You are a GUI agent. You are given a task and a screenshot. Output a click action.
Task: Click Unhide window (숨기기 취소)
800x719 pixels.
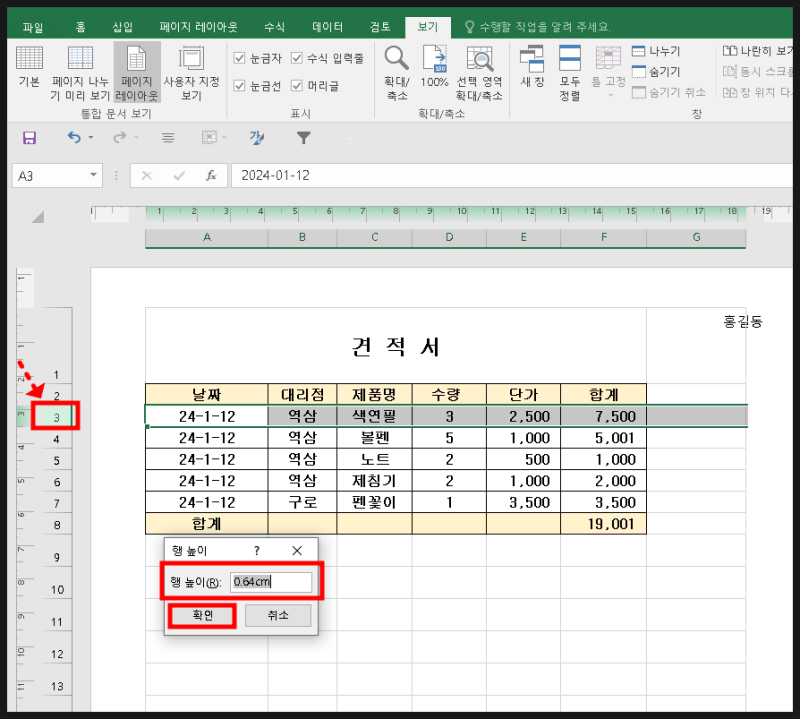click(x=669, y=92)
